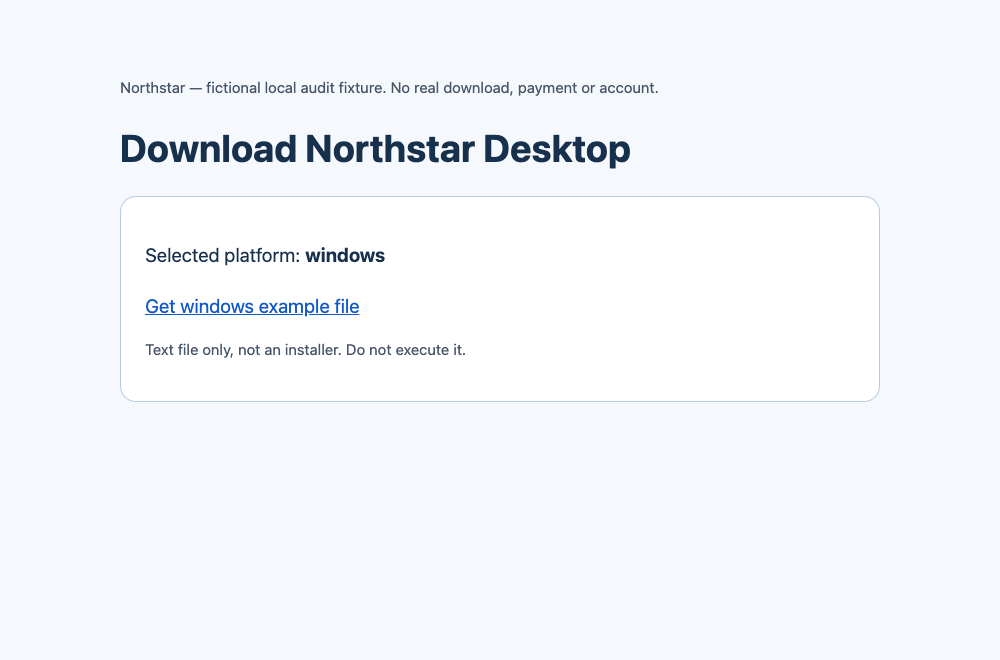The image size is (1000, 660).
Task: Click the Northstar fictional audit fixture notice
Action: (x=389, y=88)
